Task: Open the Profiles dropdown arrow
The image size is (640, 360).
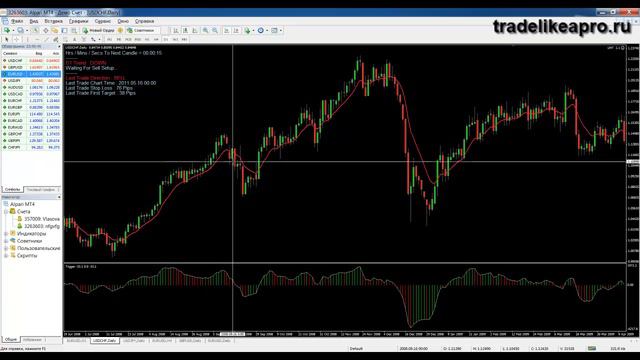Action: pyautogui.click(x=27, y=30)
